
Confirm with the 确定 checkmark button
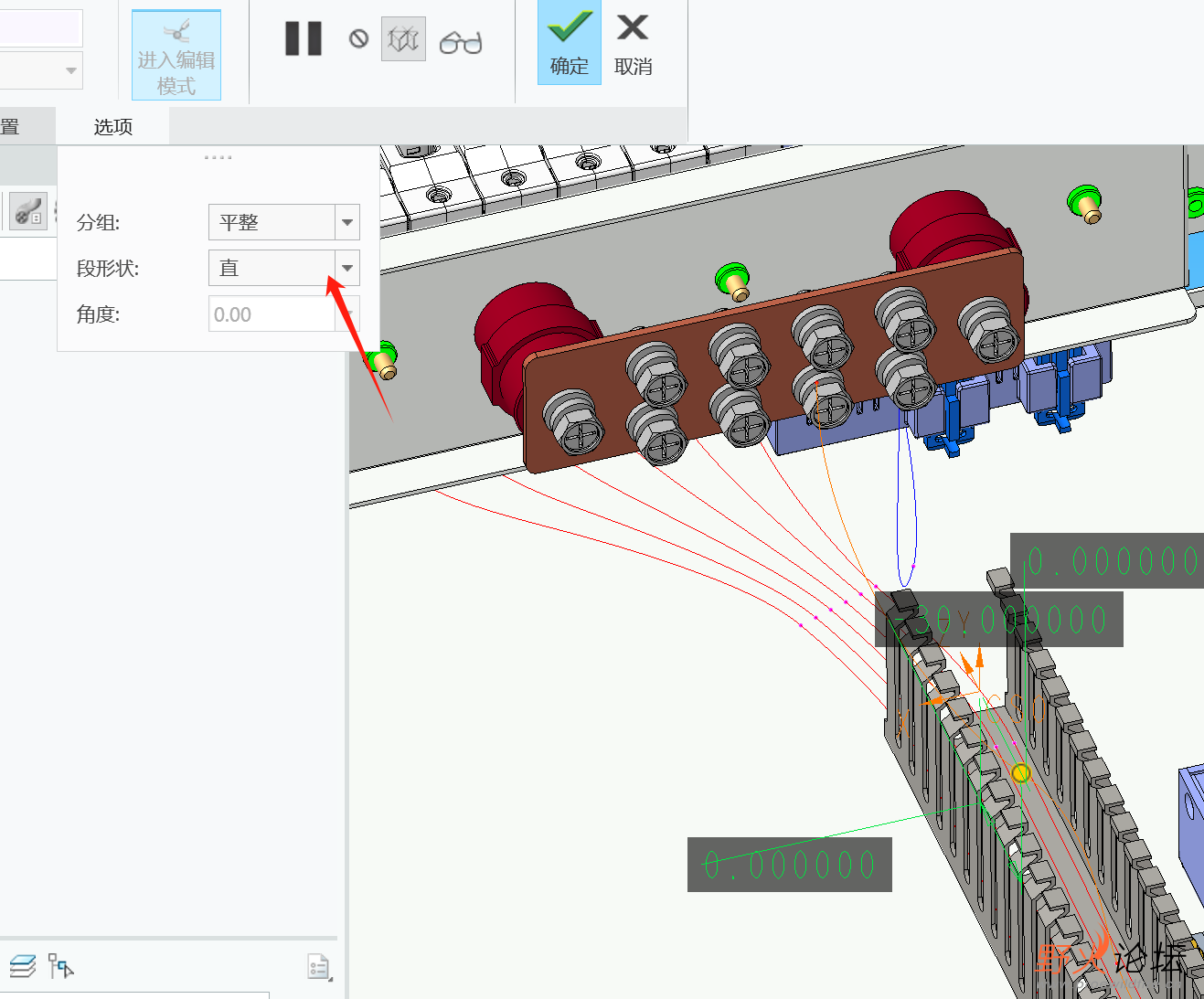[570, 43]
